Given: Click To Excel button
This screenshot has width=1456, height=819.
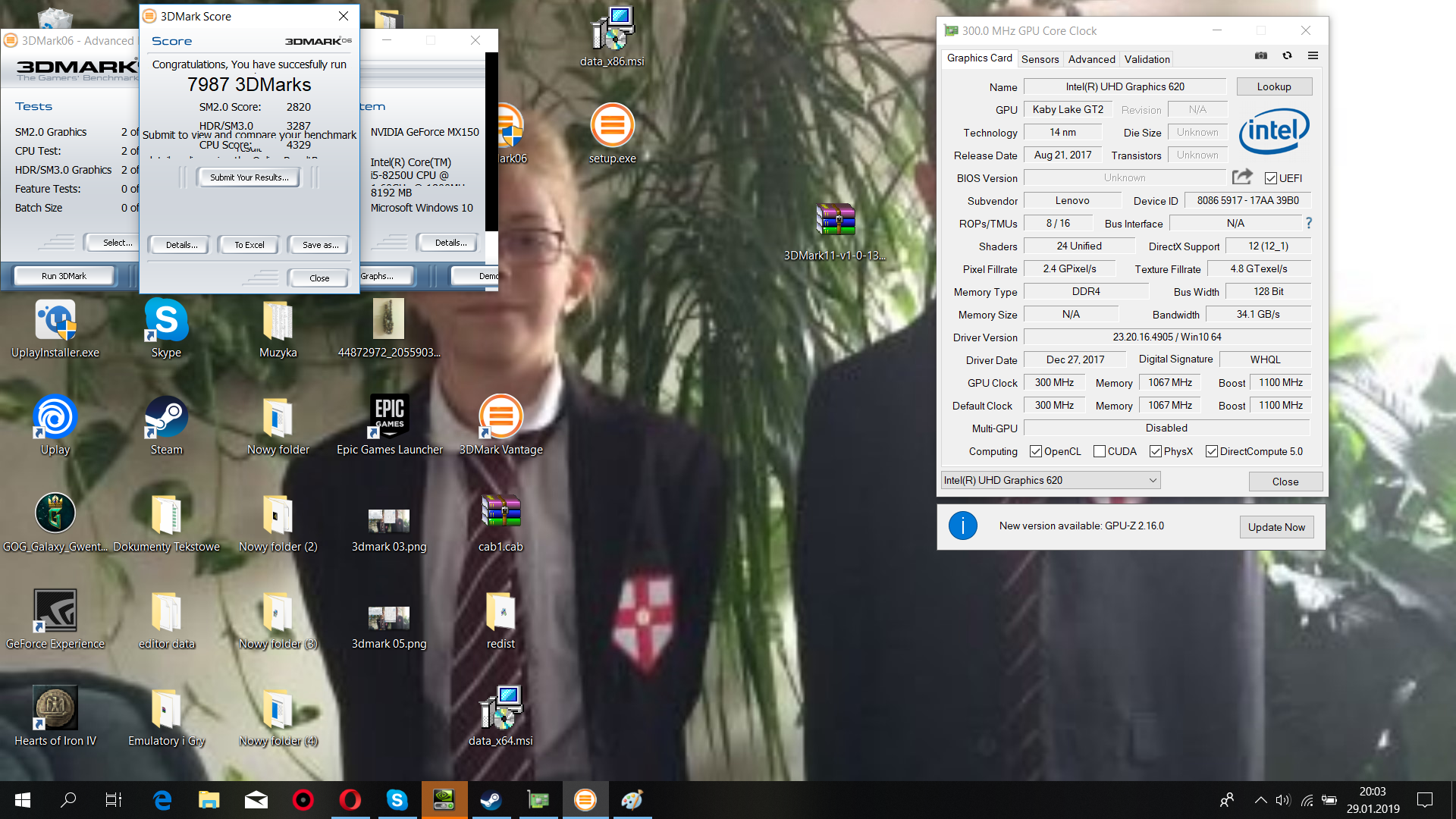Looking at the screenshot, I should pos(249,245).
